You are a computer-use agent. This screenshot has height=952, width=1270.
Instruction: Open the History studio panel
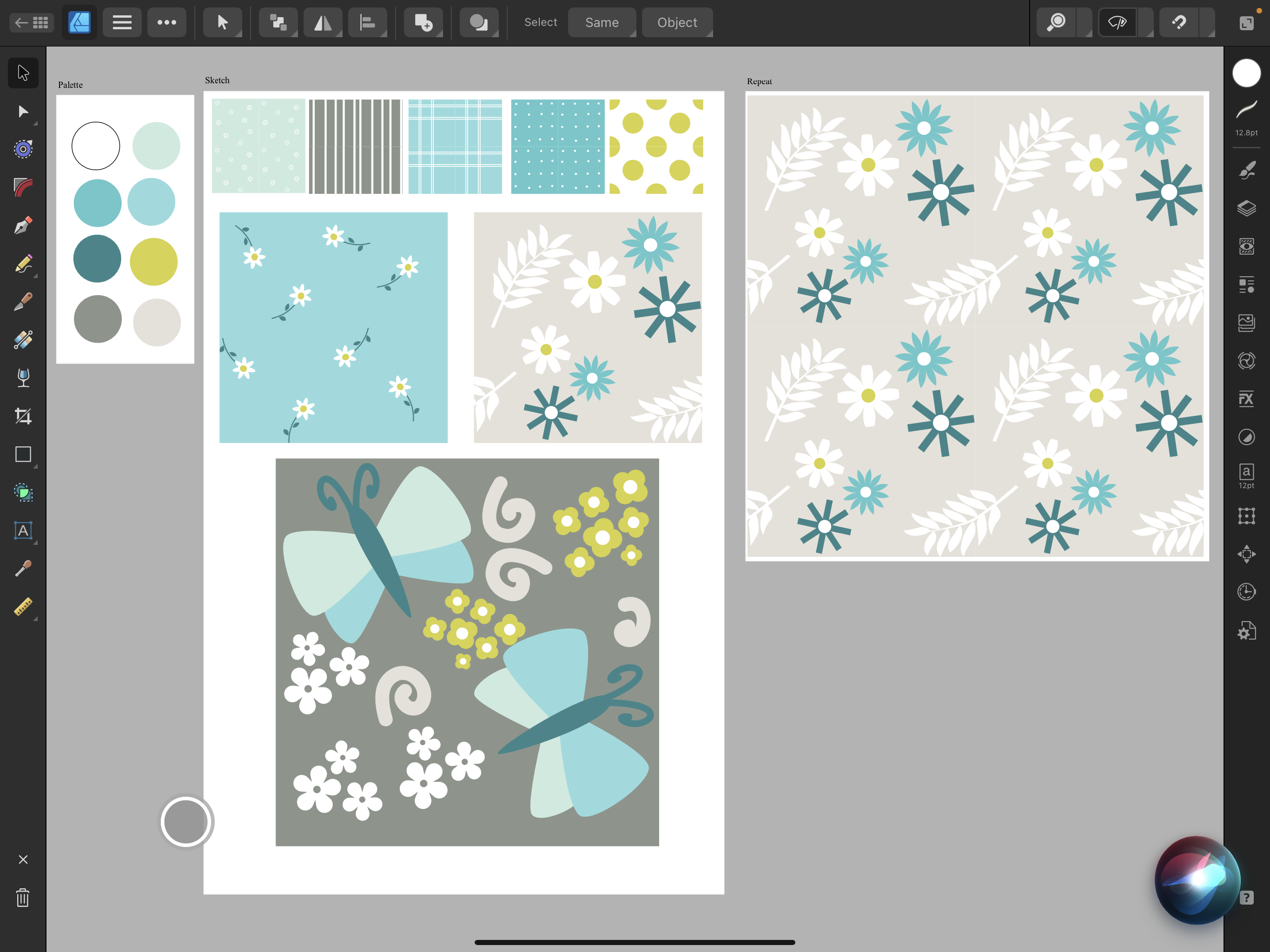click(1246, 591)
